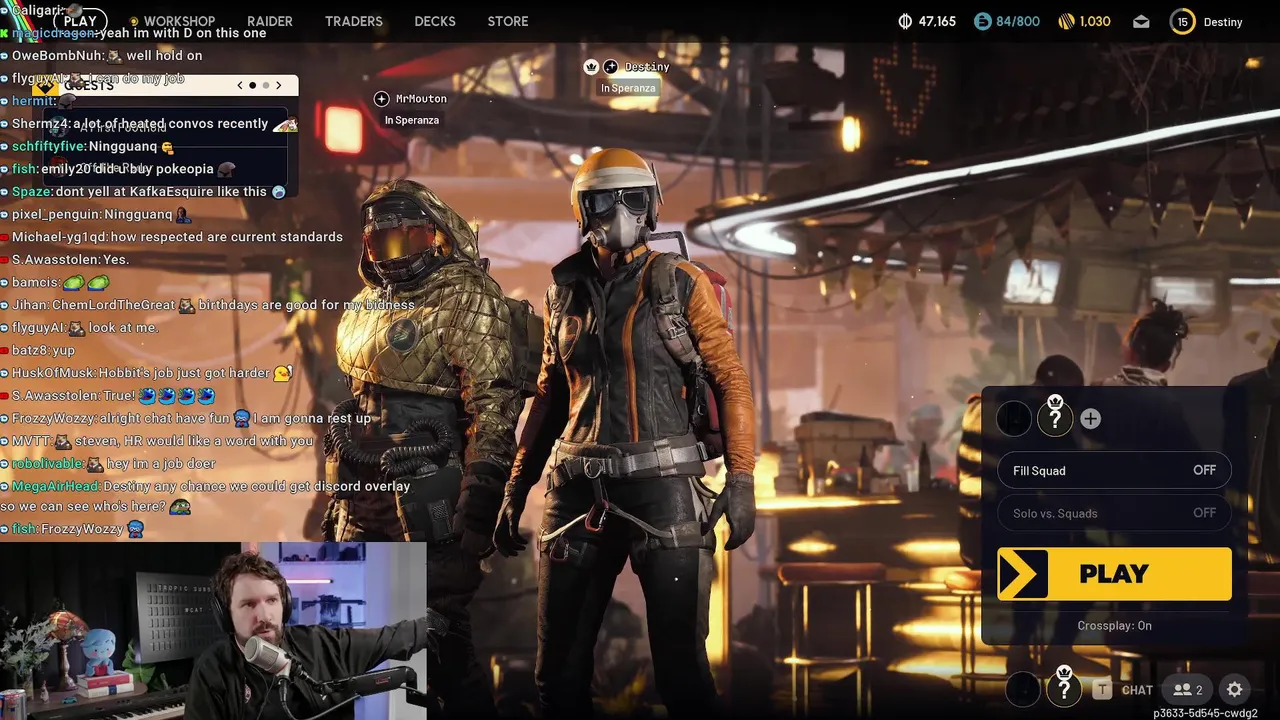Image resolution: width=1280 pixels, height=720 pixels.
Task: Open the STORE tab
Action: point(508,21)
